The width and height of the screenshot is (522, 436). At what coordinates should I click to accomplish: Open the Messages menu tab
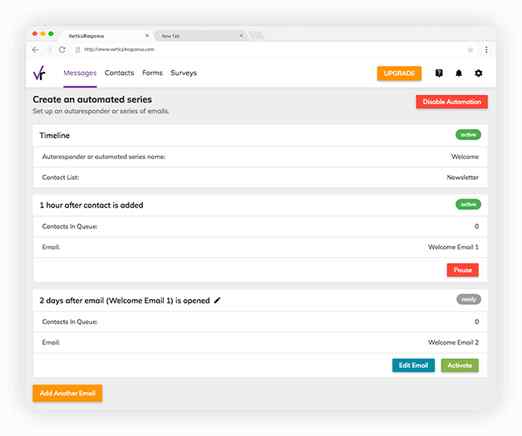(x=80, y=73)
